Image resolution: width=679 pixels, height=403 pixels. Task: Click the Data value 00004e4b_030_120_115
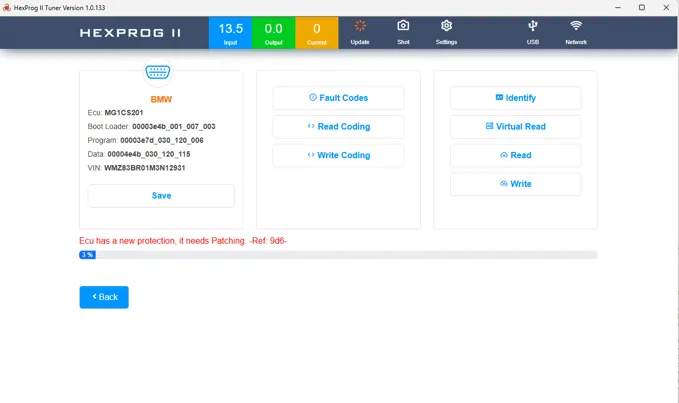pyautogui.click(x=149, y=154)
